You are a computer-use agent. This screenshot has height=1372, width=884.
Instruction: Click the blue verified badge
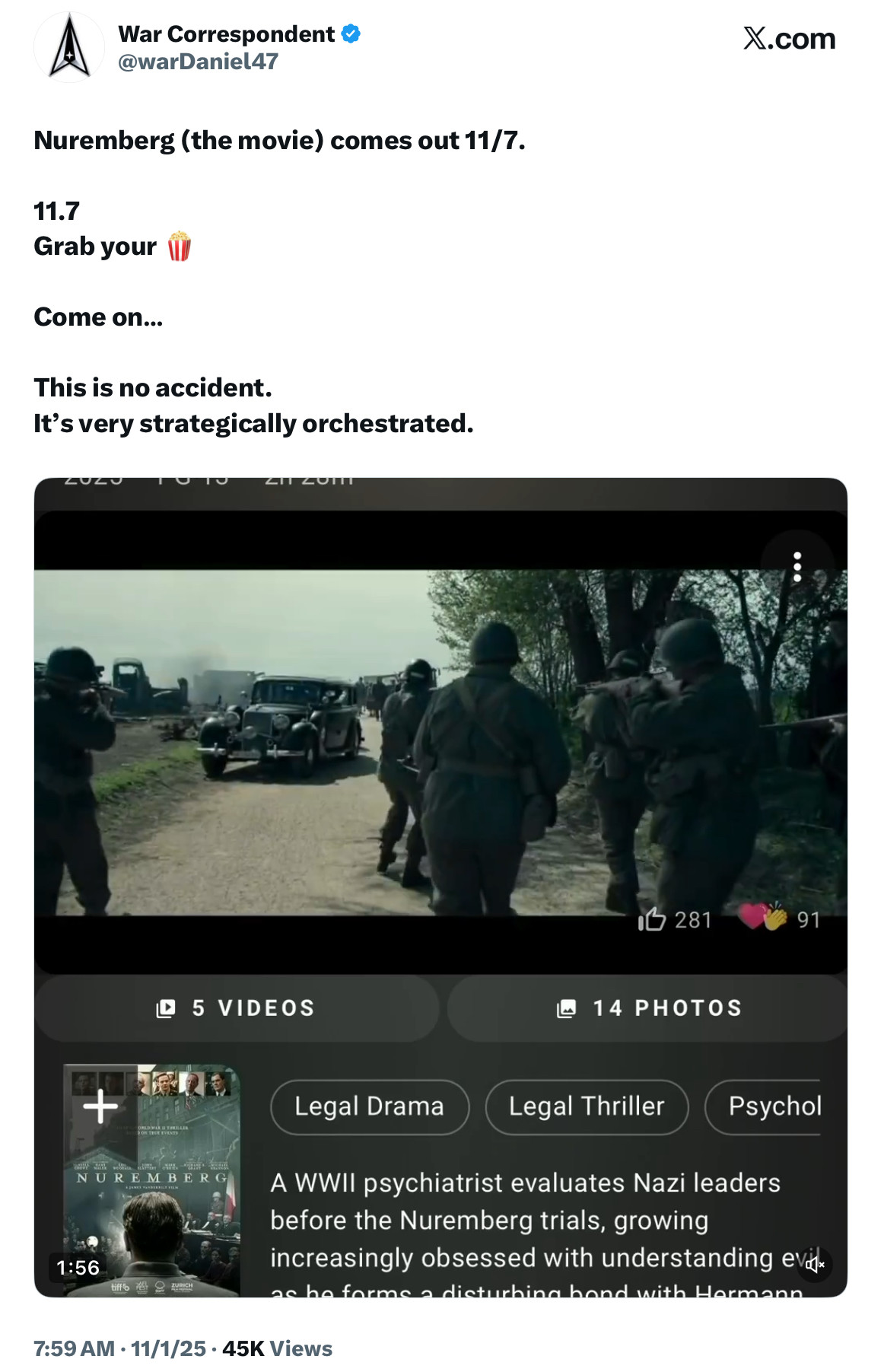(351, 34)
